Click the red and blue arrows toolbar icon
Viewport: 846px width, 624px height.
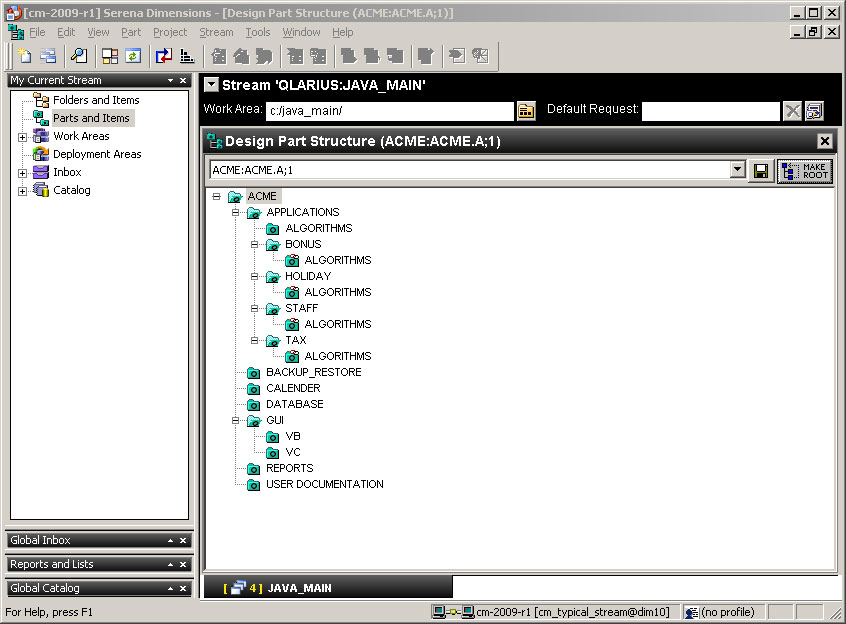point(163,56)
